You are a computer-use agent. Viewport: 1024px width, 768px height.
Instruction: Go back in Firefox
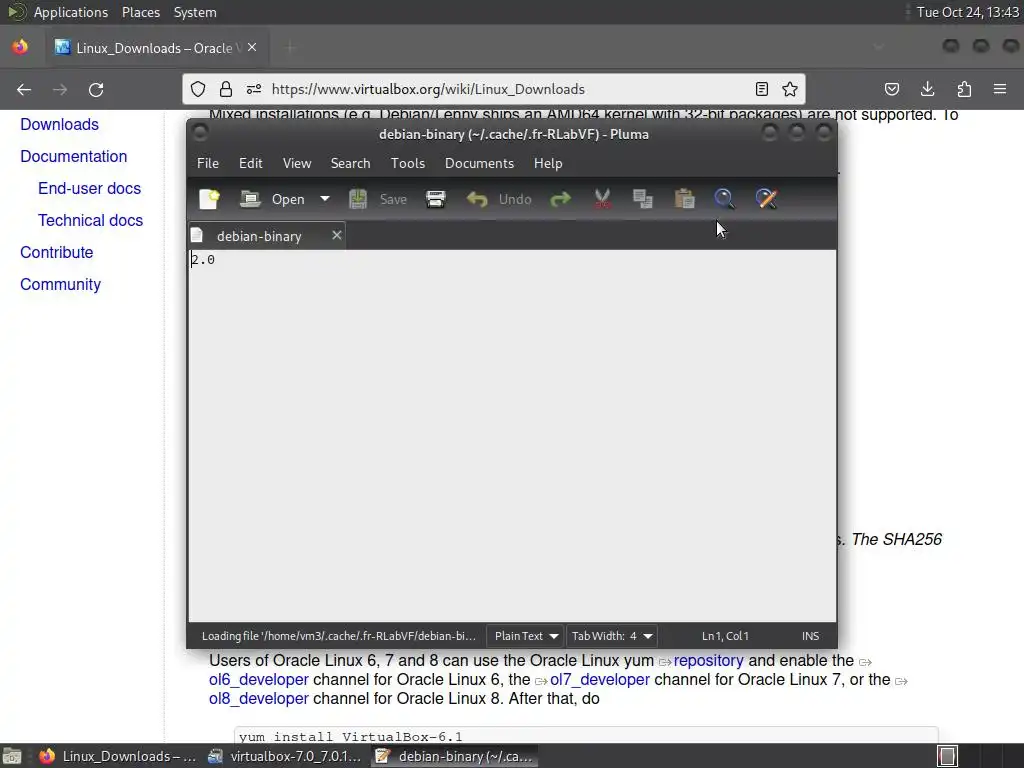(24, 89)
